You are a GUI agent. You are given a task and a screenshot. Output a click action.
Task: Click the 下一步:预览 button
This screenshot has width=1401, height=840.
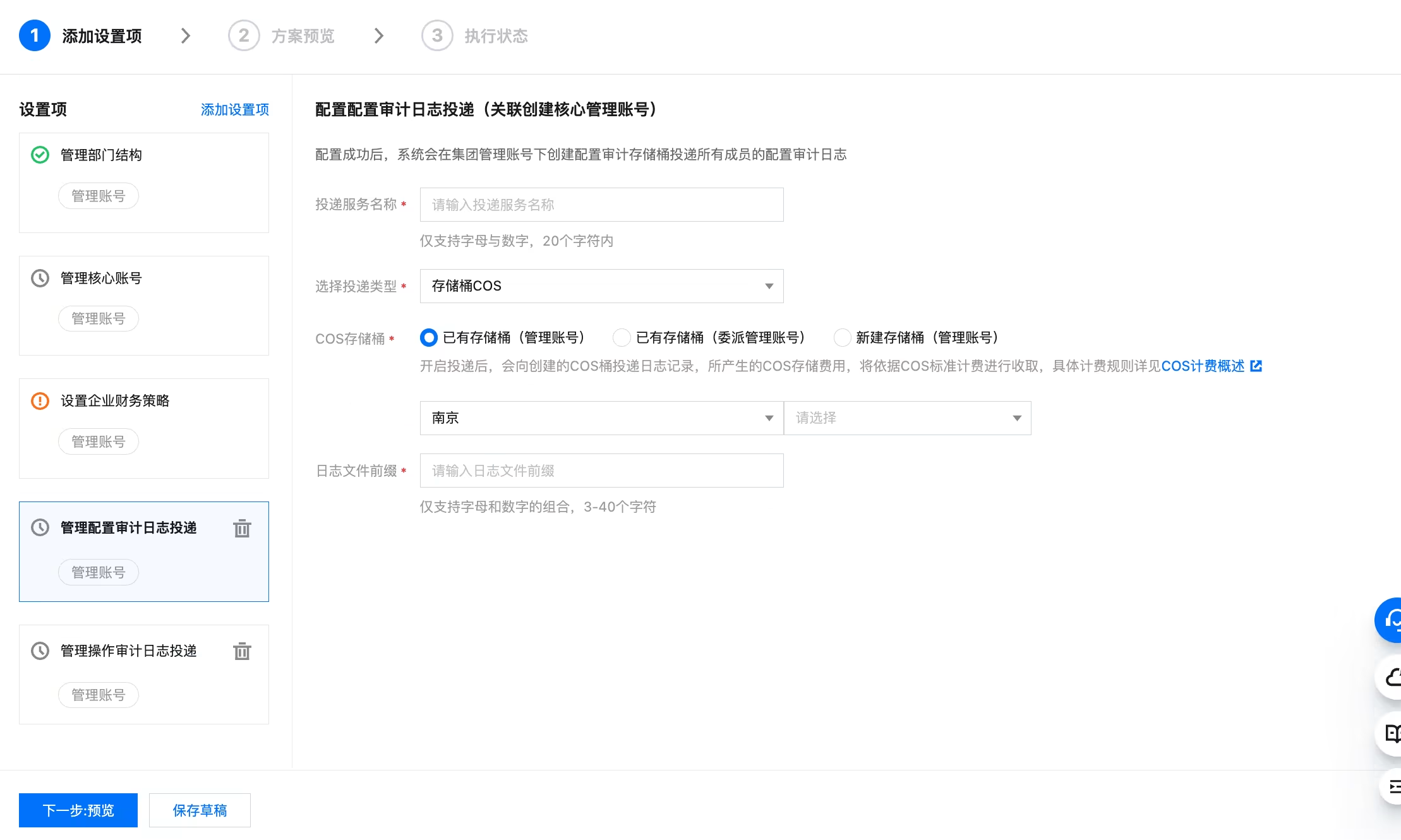(x=78, y=810)
